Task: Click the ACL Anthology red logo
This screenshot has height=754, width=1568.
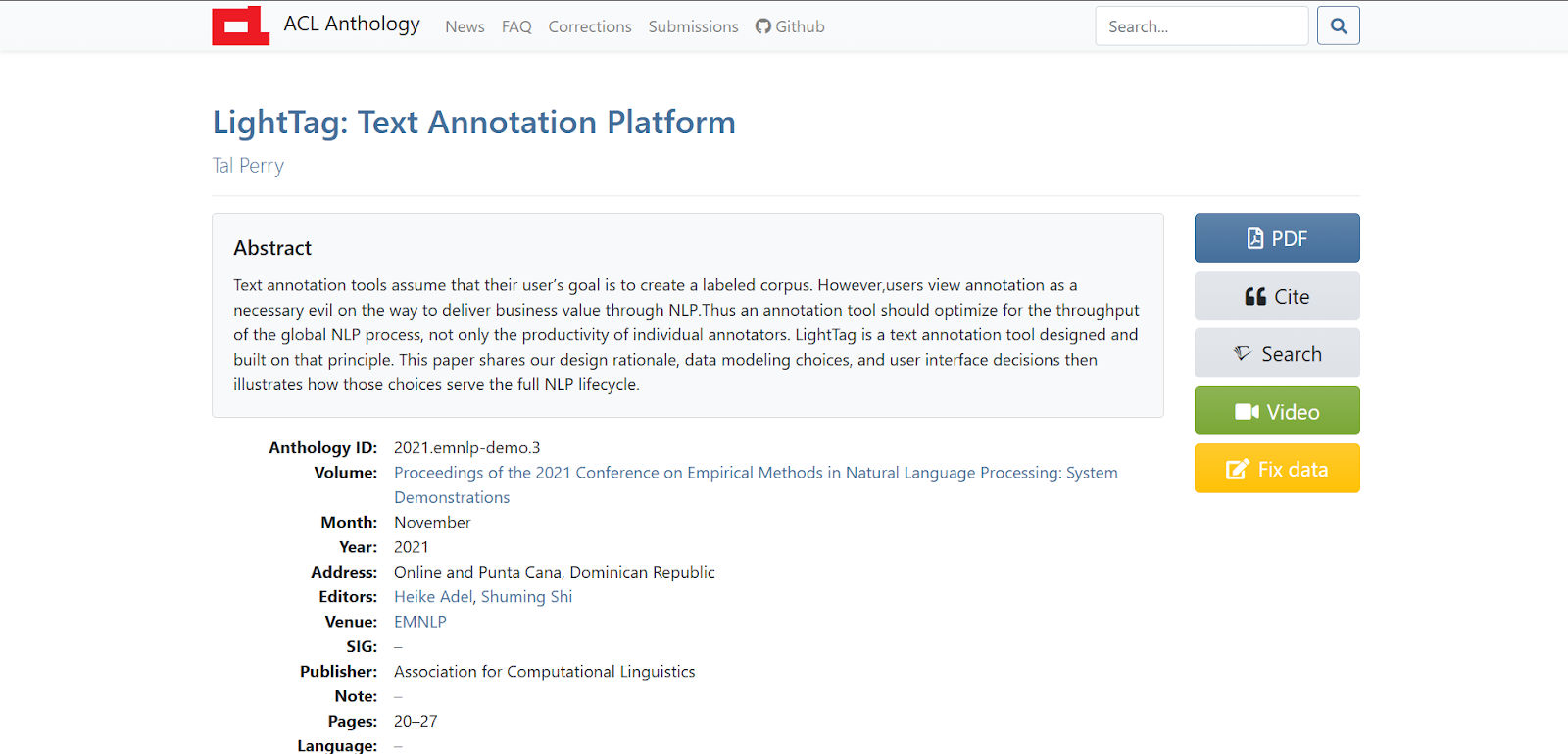Action: (240, 25)
